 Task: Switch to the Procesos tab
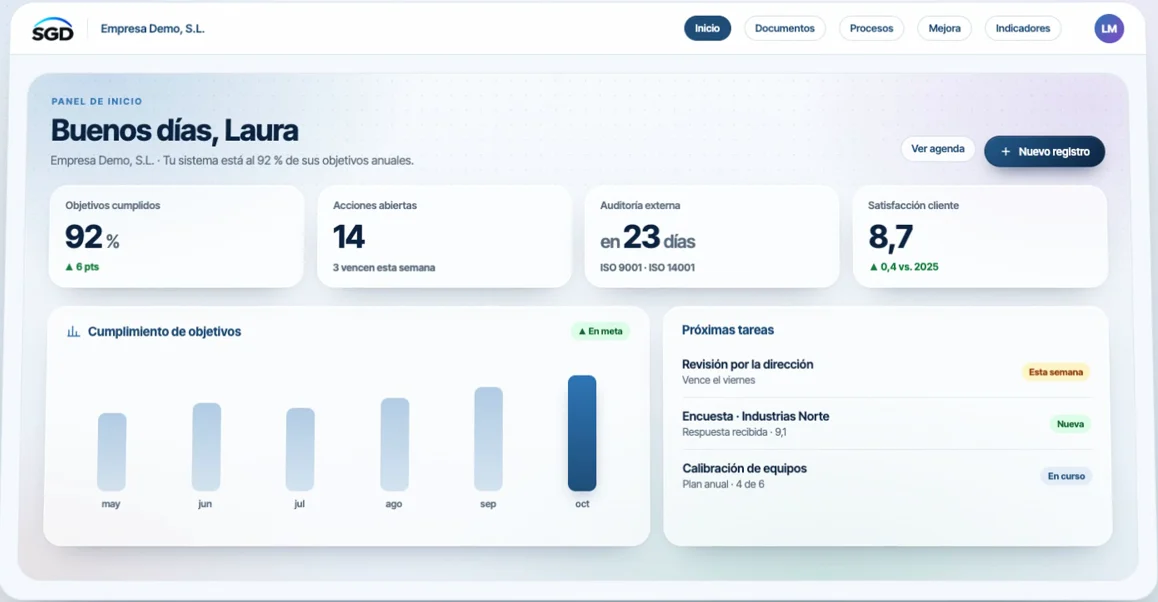tap(871, 28)
